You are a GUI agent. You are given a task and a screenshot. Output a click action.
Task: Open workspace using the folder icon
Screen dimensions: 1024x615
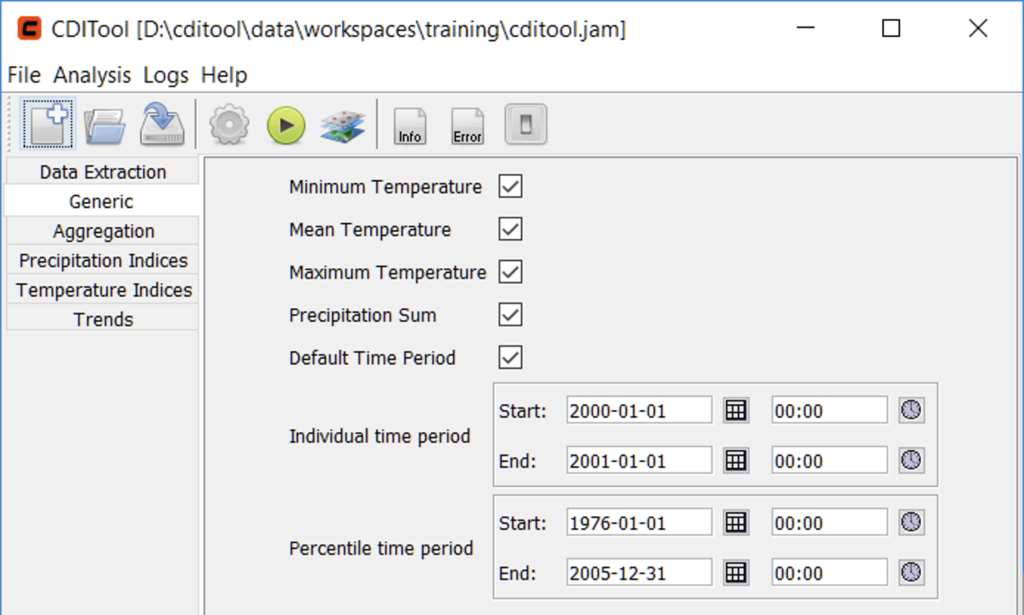(x=105, y=126)
